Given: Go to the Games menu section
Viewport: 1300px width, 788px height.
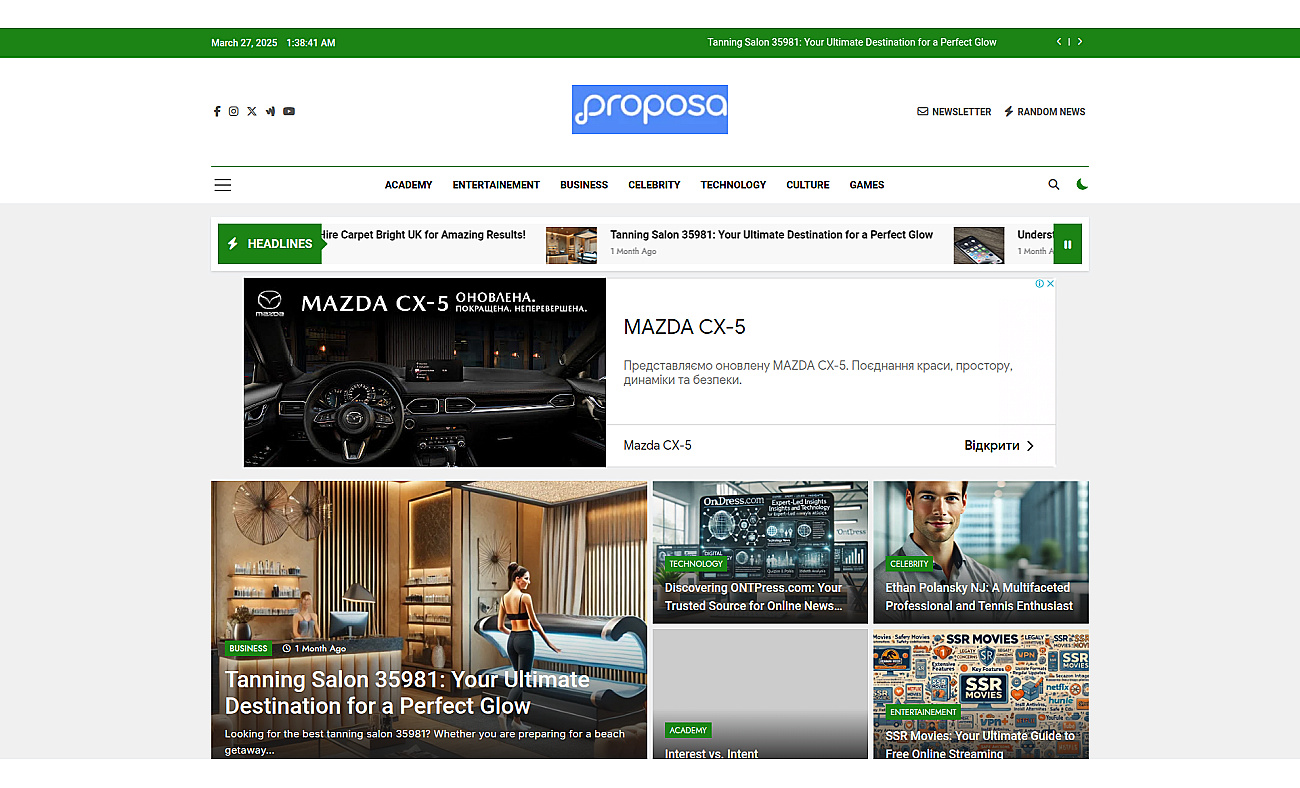Looking at the screenshot, I should (x=867, y=185).
